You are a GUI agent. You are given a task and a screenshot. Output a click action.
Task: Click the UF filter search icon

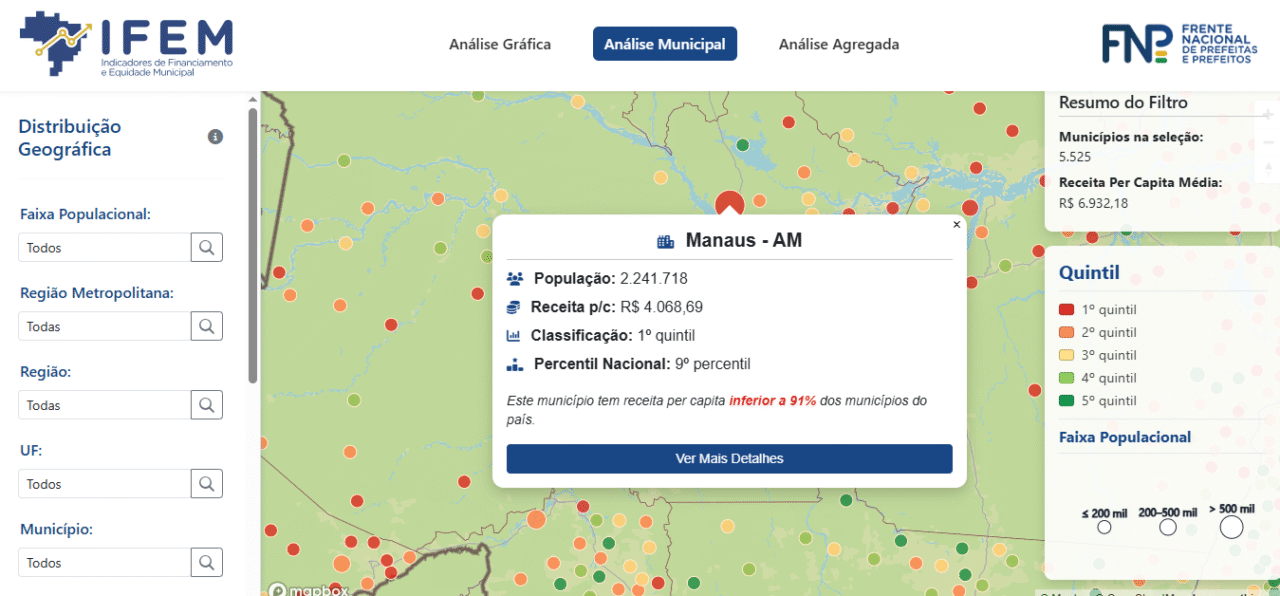[207, 484]
